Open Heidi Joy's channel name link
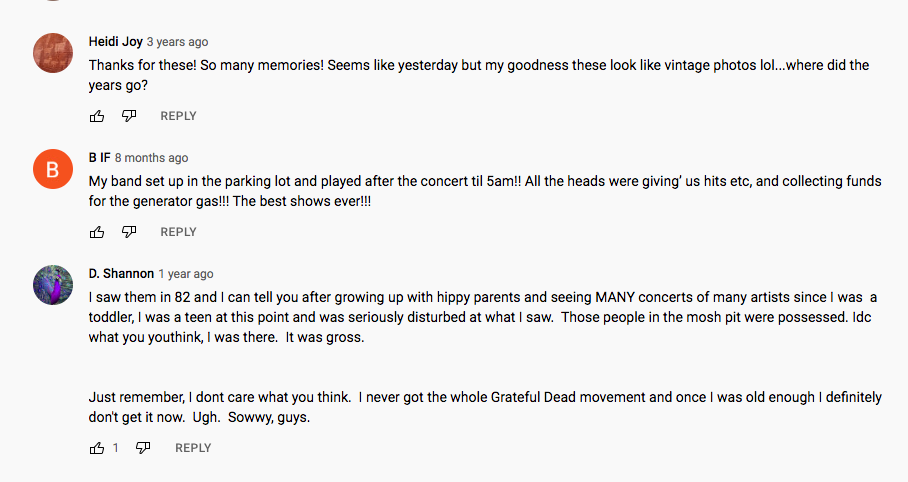The height and width of the screenshot is (482, 908). (115, 42)
